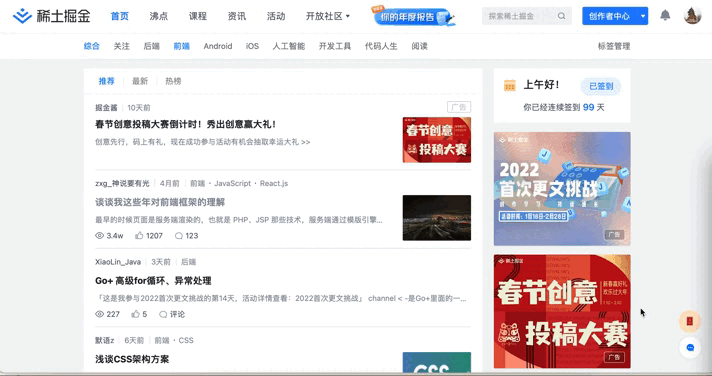Image resolution: width=712 pixels, height=376 pixels.
Task: Switch to the 热榜 feed tab
Action: (x=173, y=81)
